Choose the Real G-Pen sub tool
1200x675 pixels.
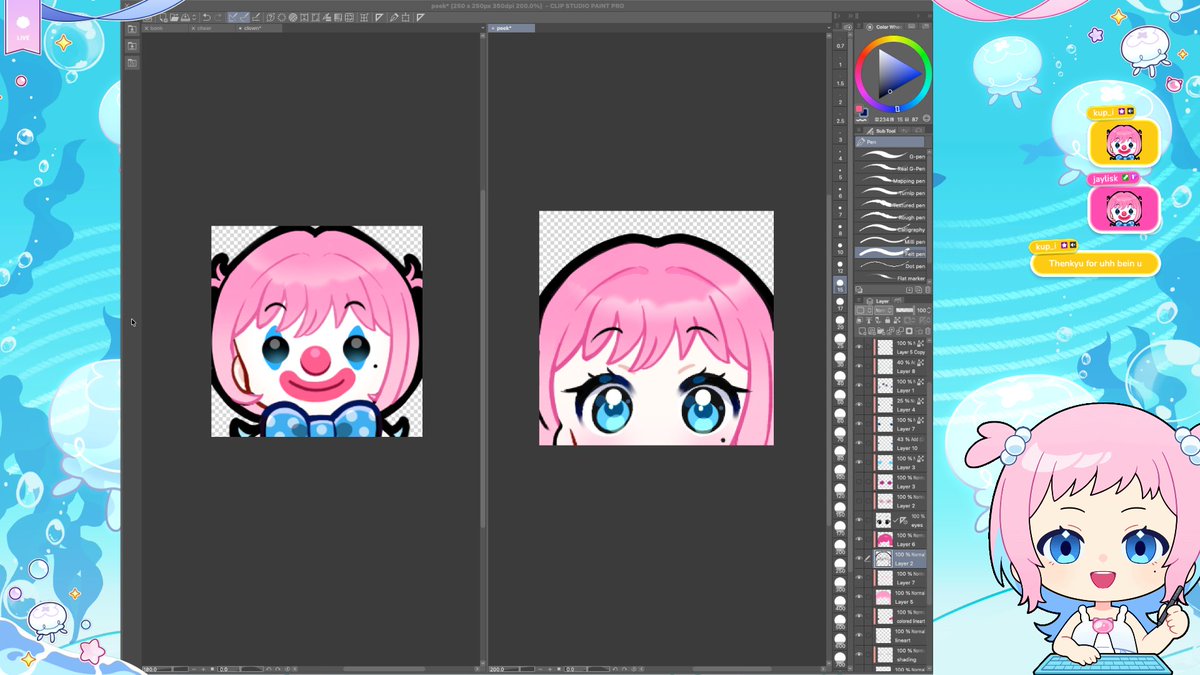click(890, 168)
